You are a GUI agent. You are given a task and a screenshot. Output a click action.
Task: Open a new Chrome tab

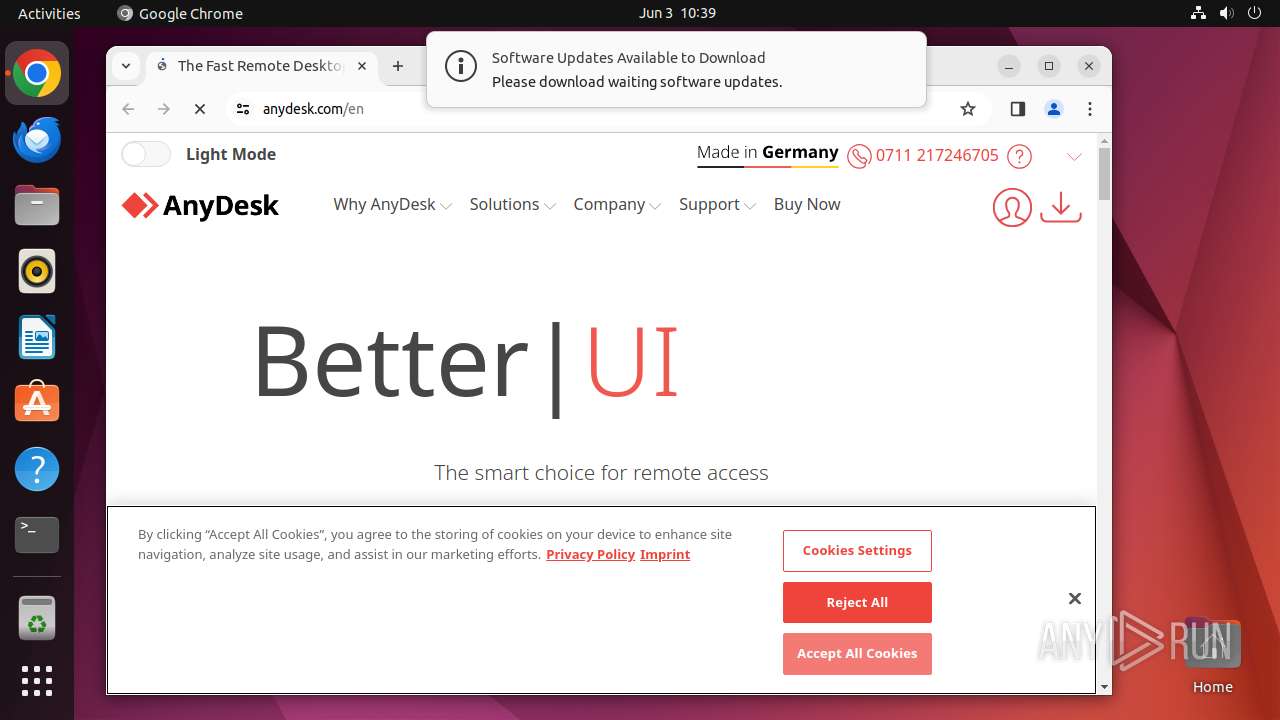coord(398,66)
